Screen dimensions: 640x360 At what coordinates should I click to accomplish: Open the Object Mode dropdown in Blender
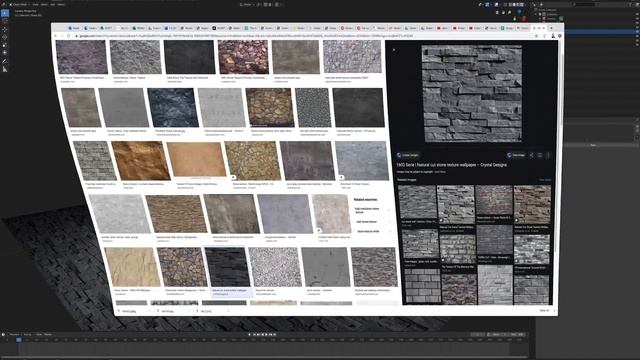pyautogui.click(x=21, y=4)
